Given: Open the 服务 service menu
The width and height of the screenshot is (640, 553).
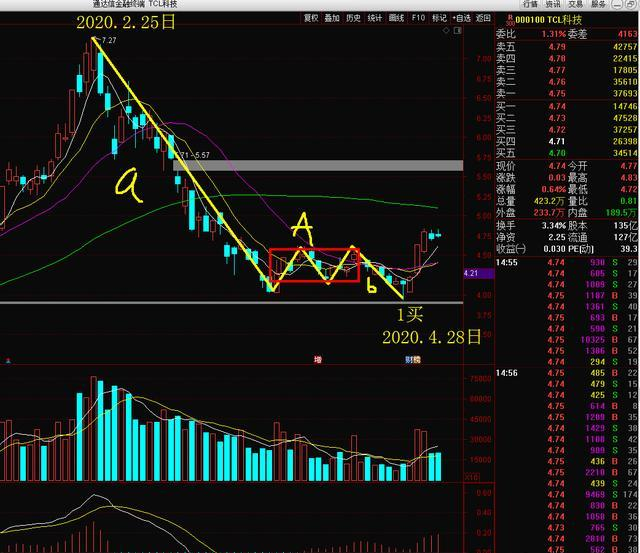Looking at the screenshot, I should pyautogui.click(x=598, y=4).
